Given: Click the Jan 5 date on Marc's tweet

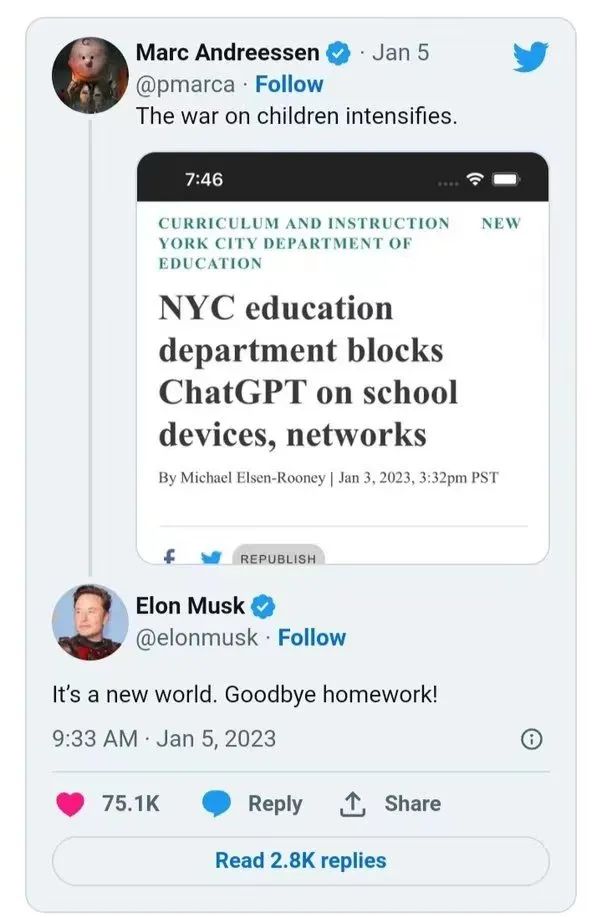Looking at the screenshot, I should 400,53.
